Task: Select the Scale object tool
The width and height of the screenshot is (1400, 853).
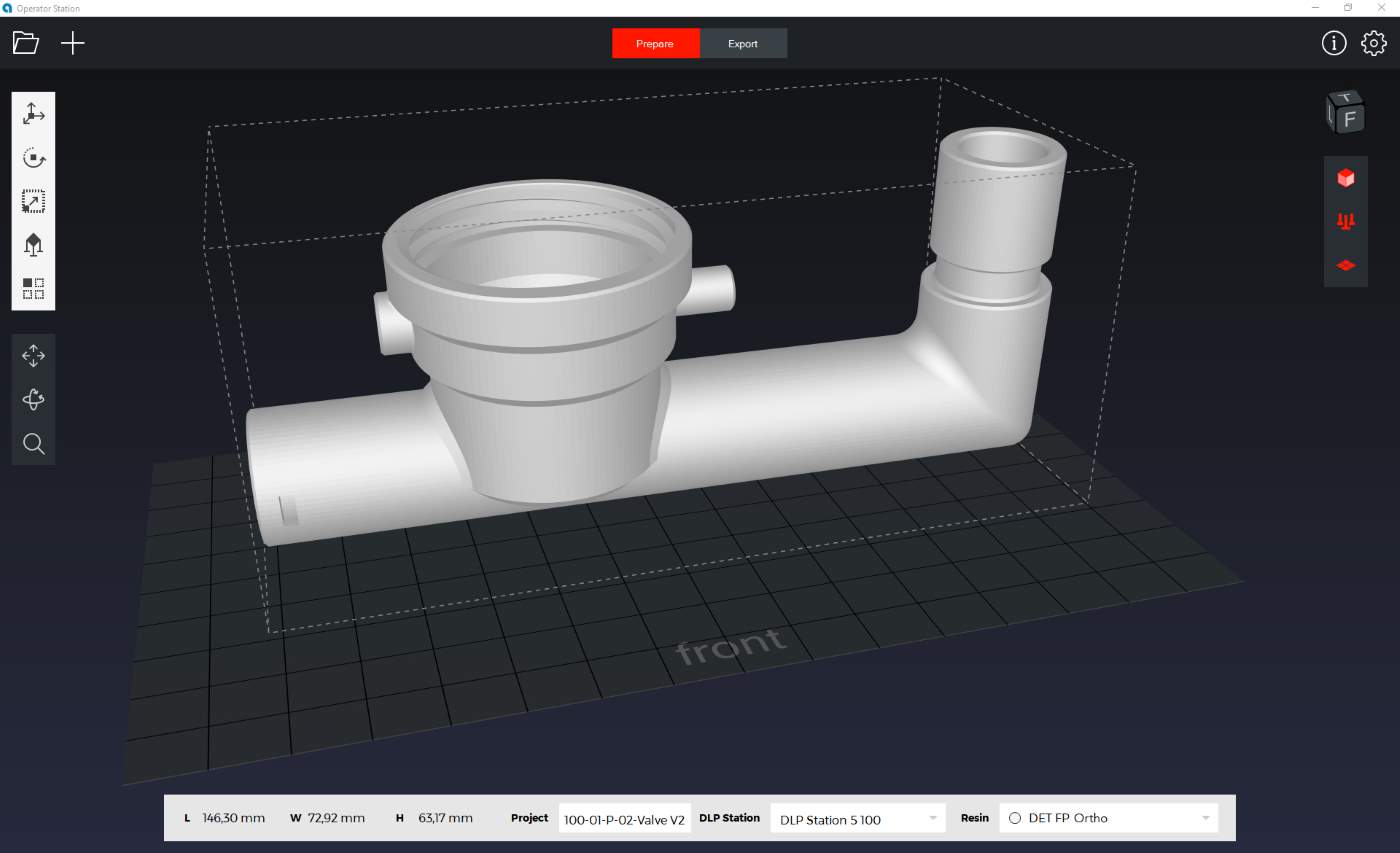Action: 33,202
